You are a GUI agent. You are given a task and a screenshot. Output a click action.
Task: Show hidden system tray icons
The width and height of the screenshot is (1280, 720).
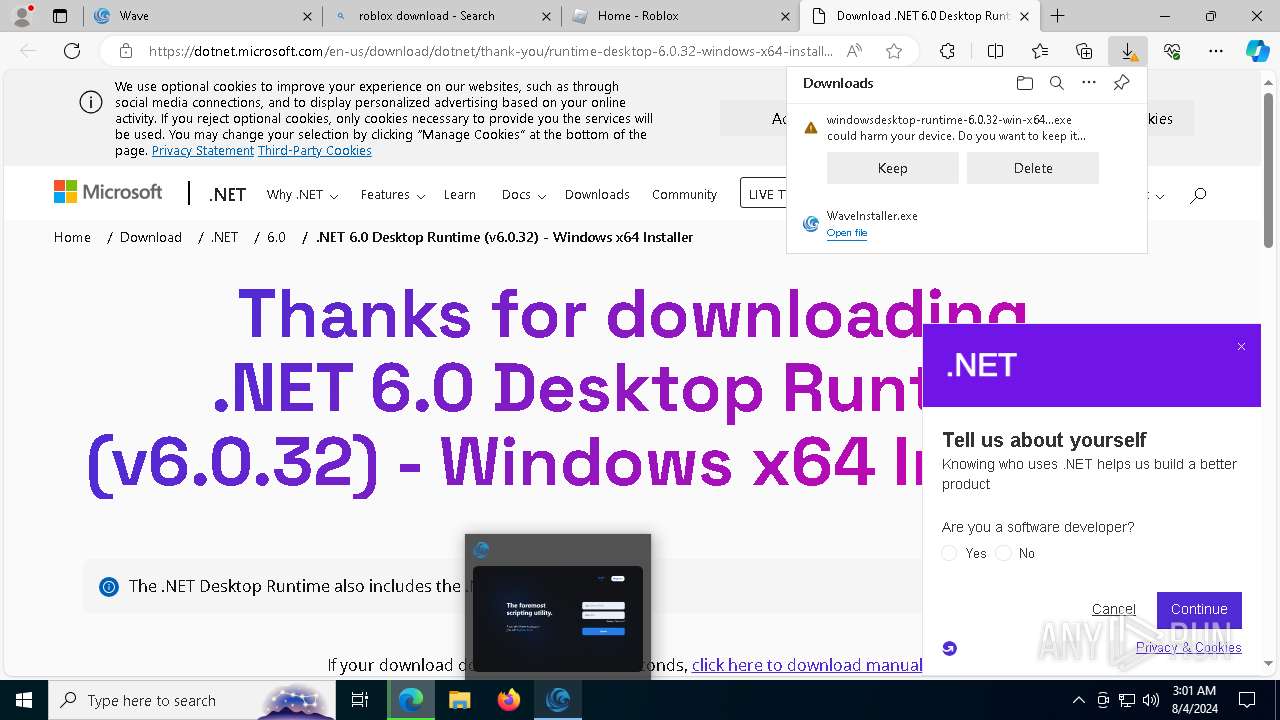click(1078, 700)
